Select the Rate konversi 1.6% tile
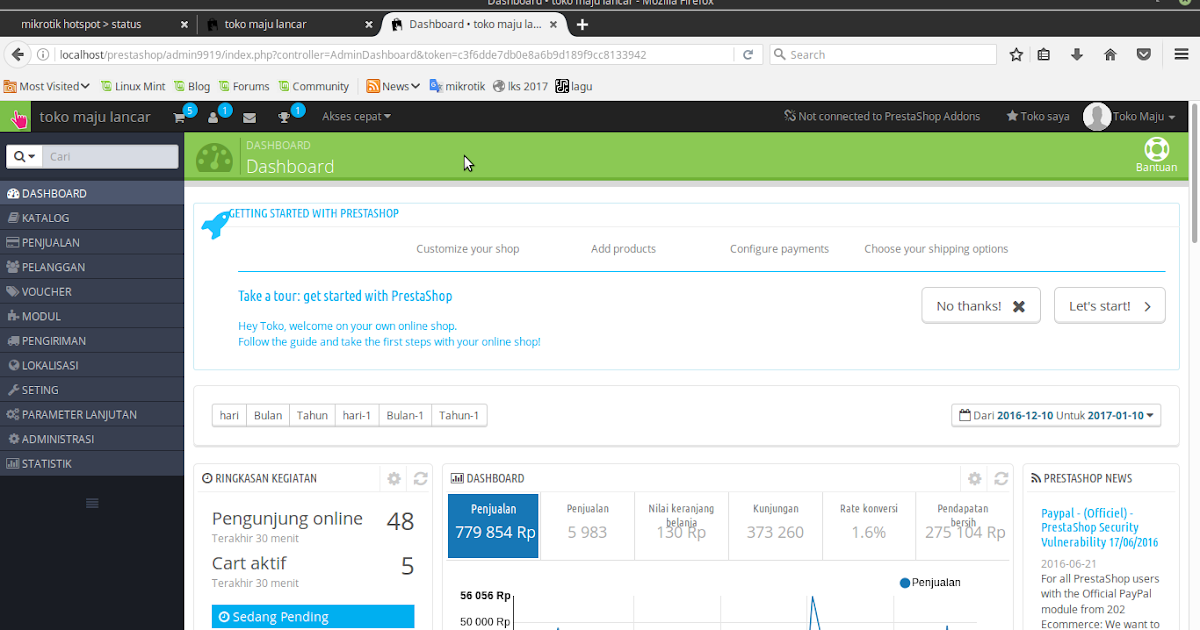The height and width of the screenshot is (630, 1200). pyautogui.click(x=868, y=525)
